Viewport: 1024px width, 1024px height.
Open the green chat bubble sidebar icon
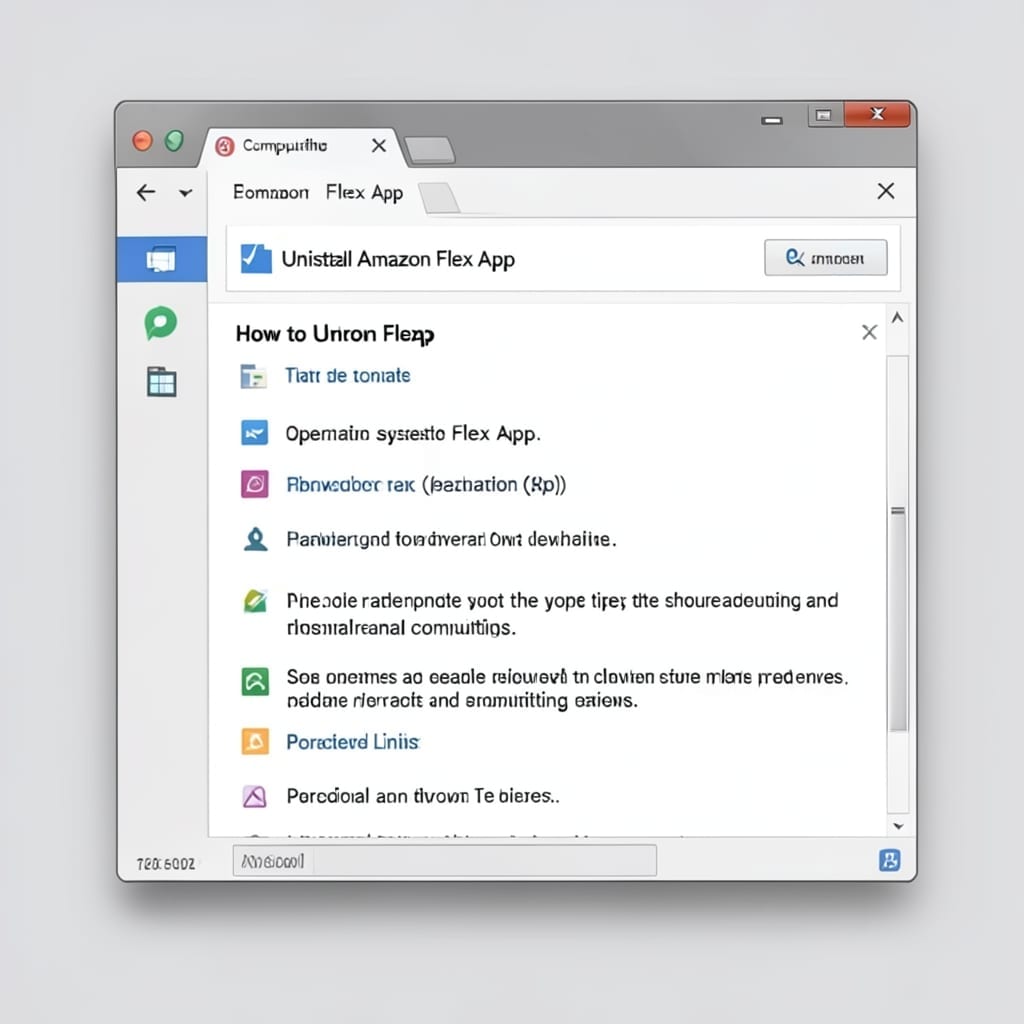point(161,323)
